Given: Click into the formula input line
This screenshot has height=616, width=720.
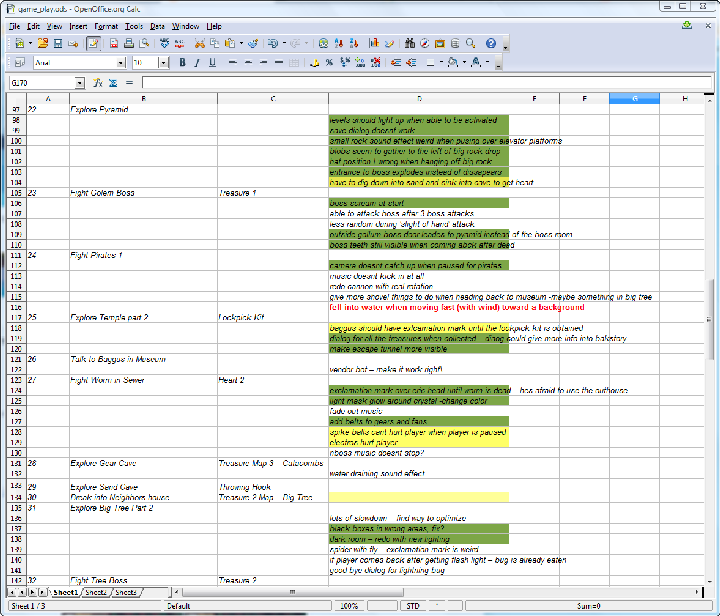Looking at the screenshot, I should 427,83.
